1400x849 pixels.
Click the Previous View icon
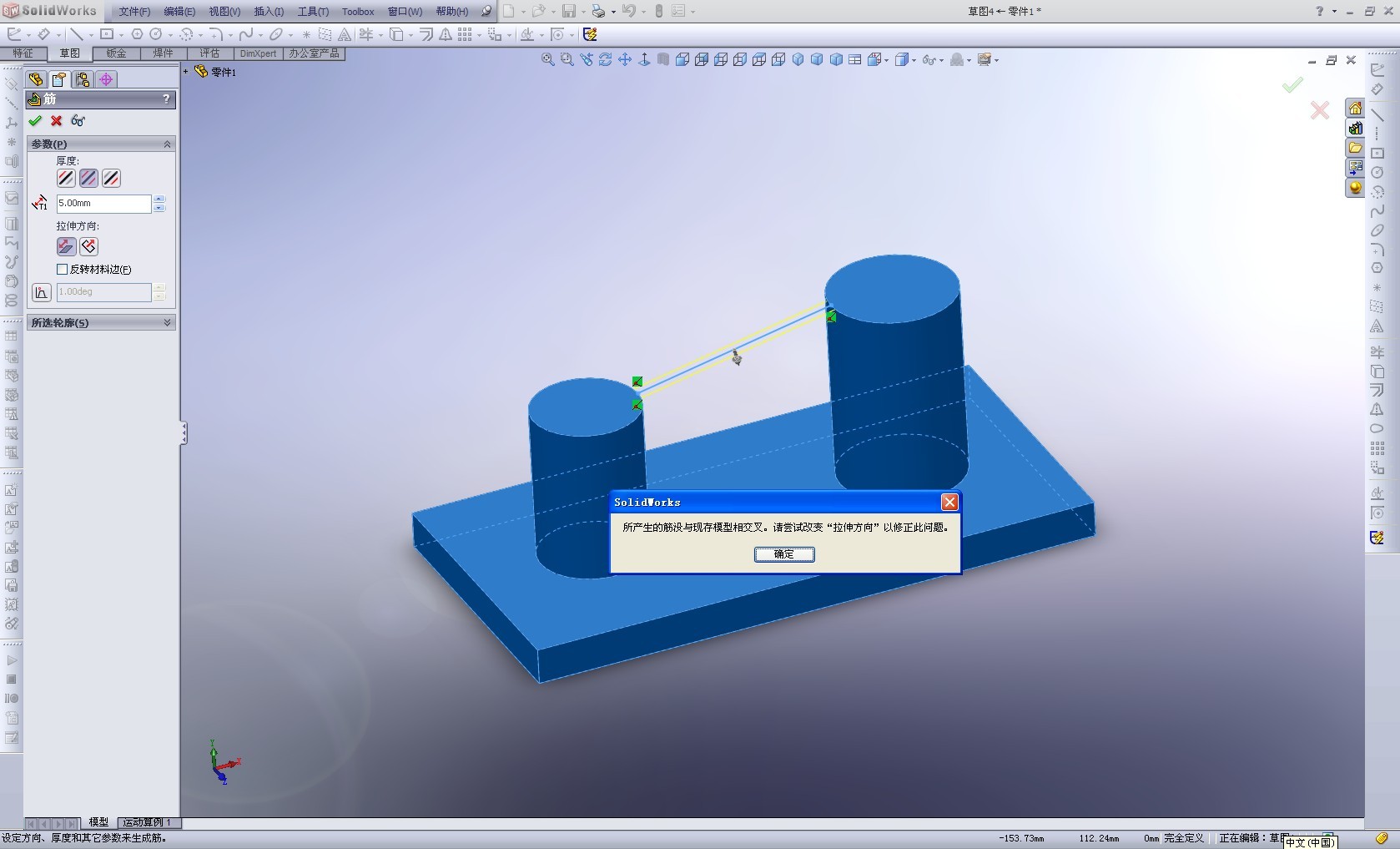[x=587, y=59]
